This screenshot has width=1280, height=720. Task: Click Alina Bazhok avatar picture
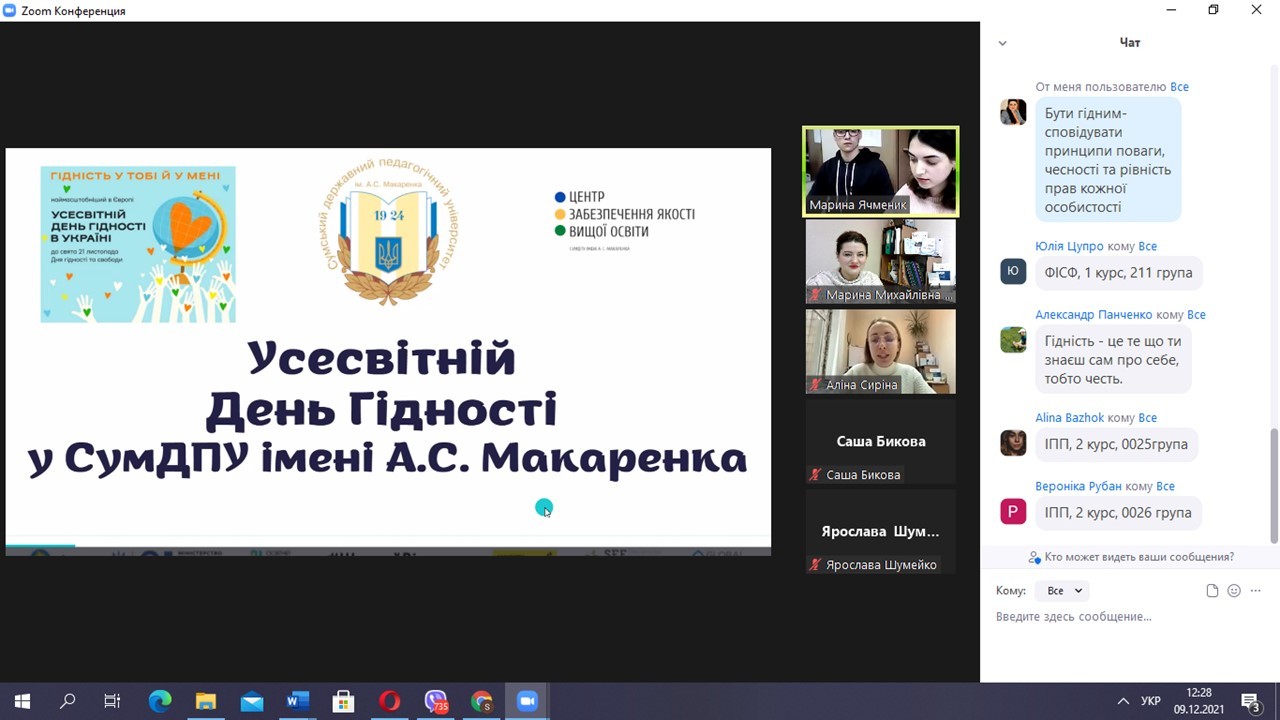1013,443
